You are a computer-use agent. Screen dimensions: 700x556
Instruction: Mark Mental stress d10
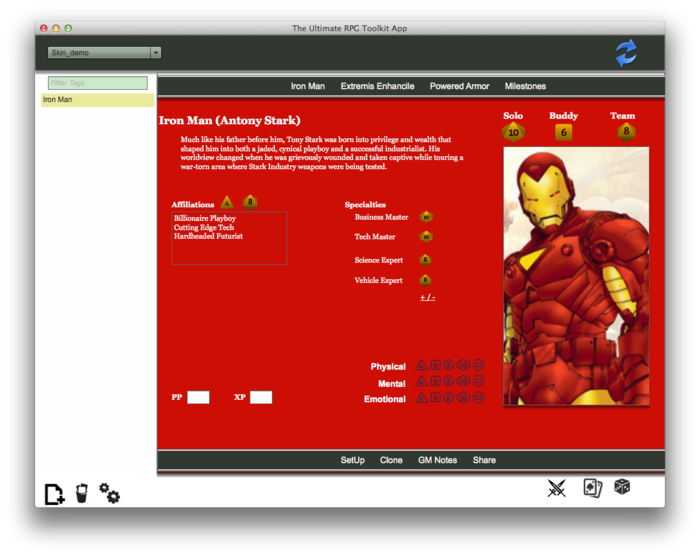pos(463,381)
